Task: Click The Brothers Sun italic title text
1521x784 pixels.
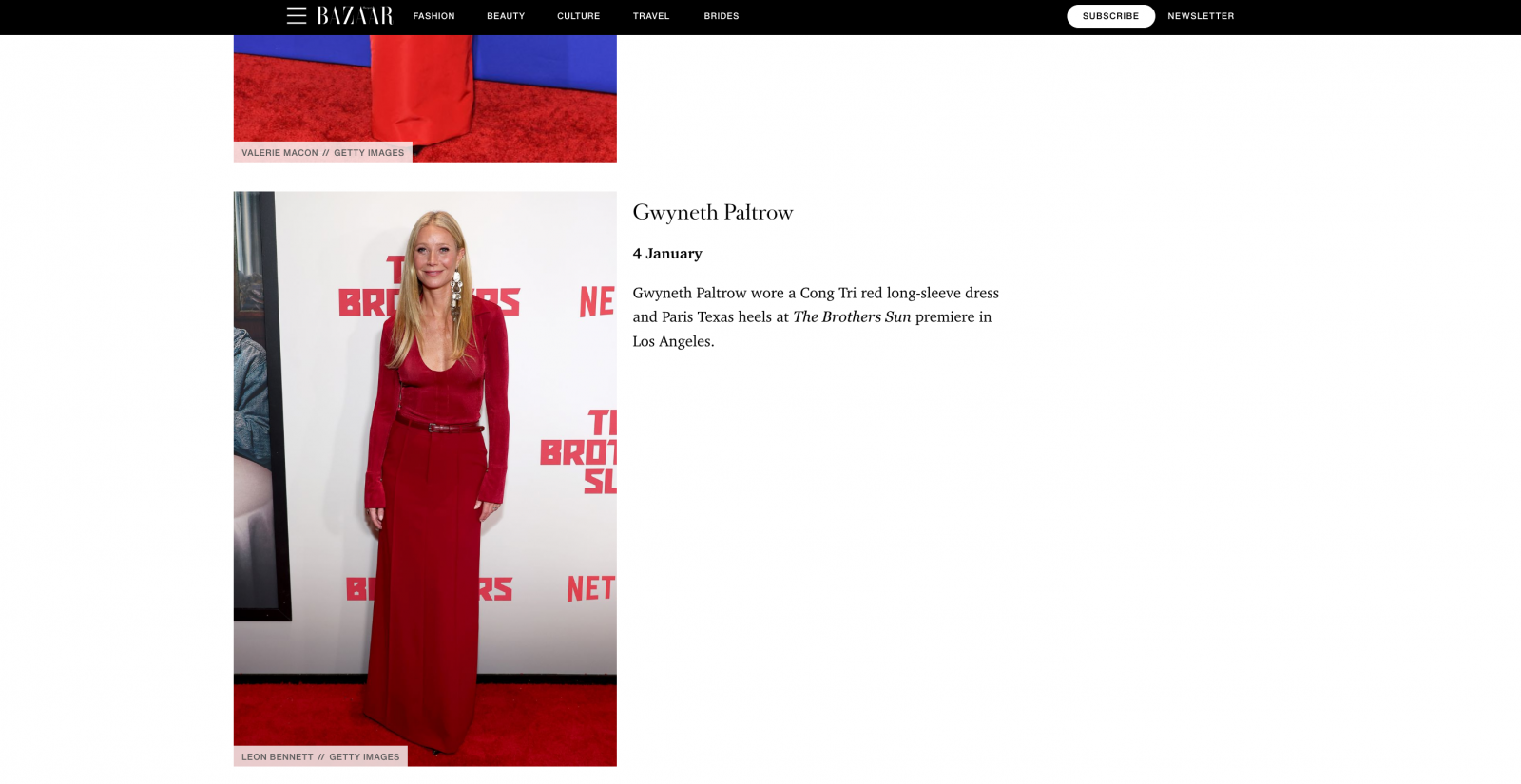Action: [x=852, y=316]
